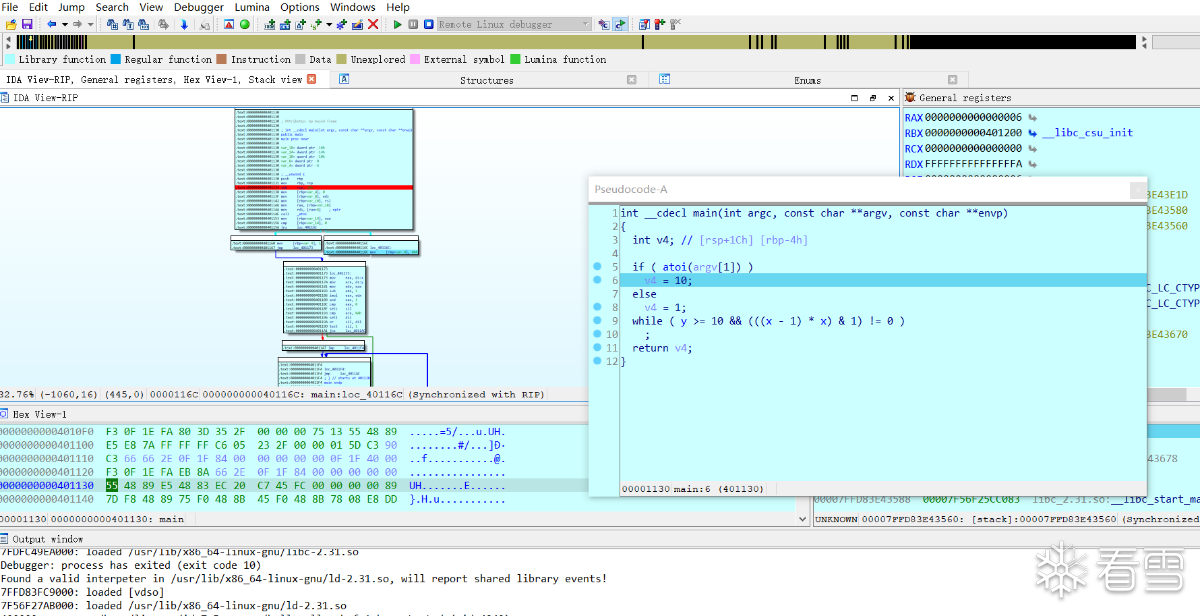Viewport: 1200px width, 616px height.
Task: Click the Regular function color swatch
Action: click(116, 60)
